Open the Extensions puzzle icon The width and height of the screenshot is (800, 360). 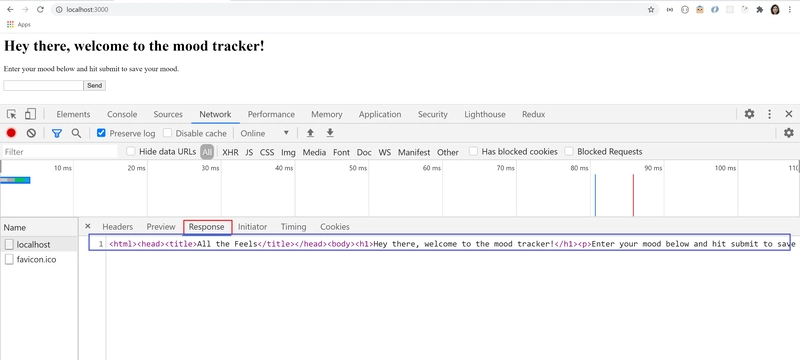coord(760,9)
